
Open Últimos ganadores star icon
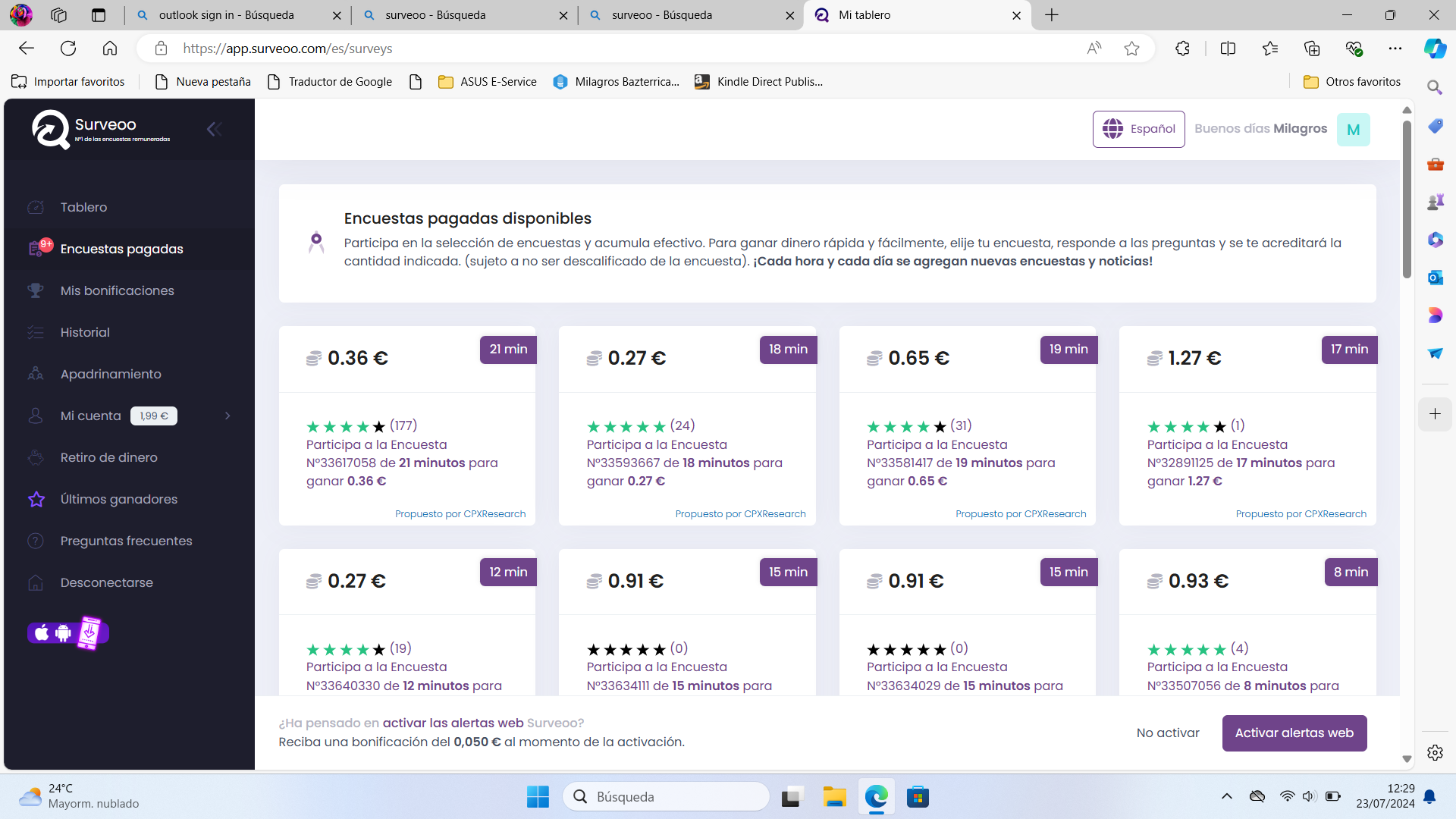click(x=36, y=499)
